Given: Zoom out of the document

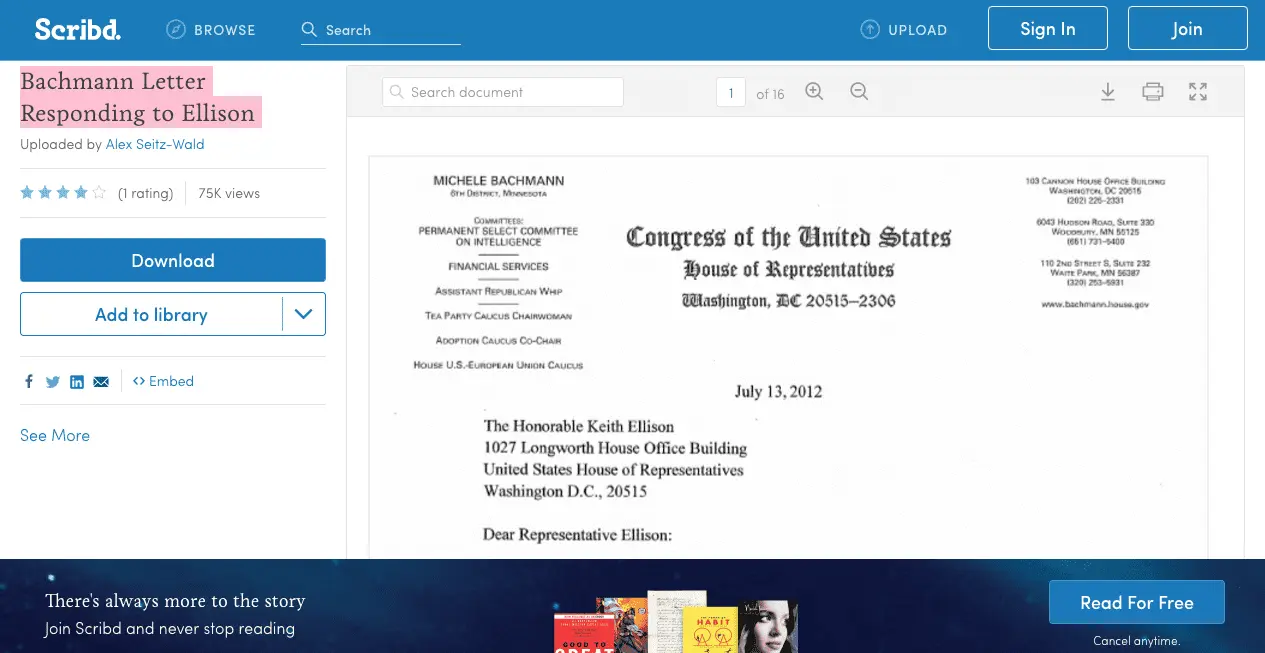Looking at the screenshot, I should pos(858,92).
